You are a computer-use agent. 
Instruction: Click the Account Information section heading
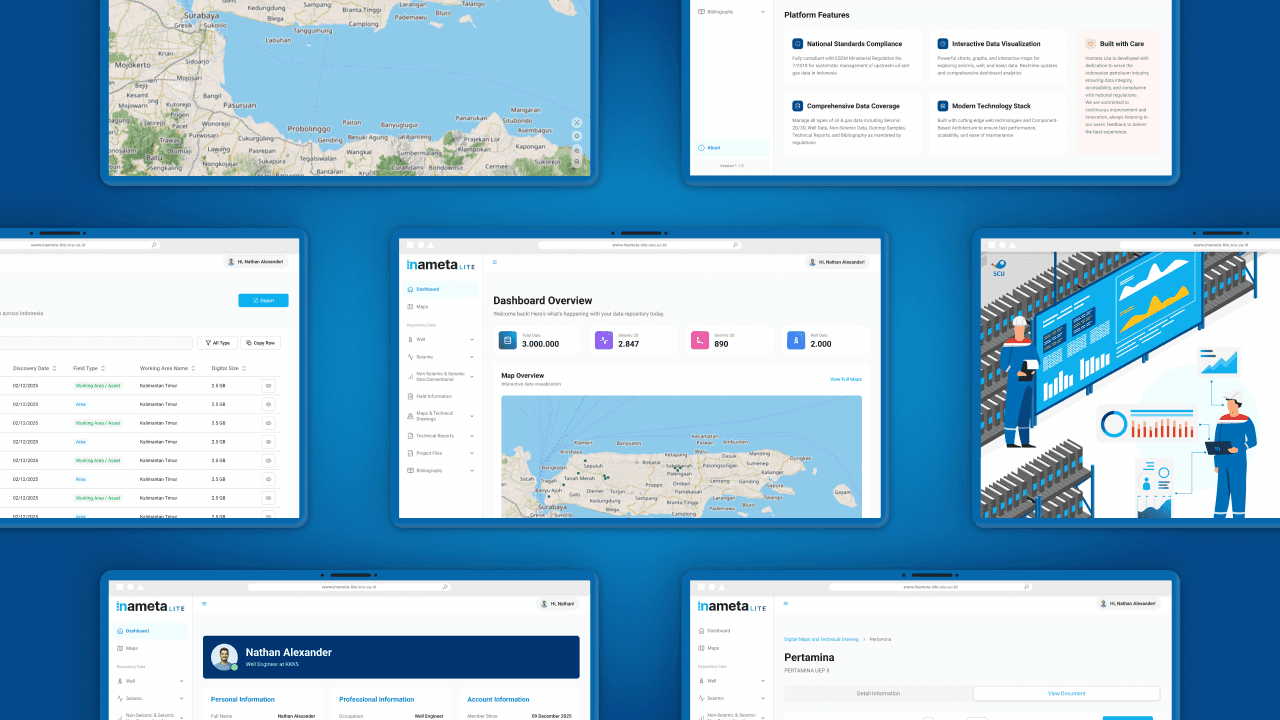[498, 700]
